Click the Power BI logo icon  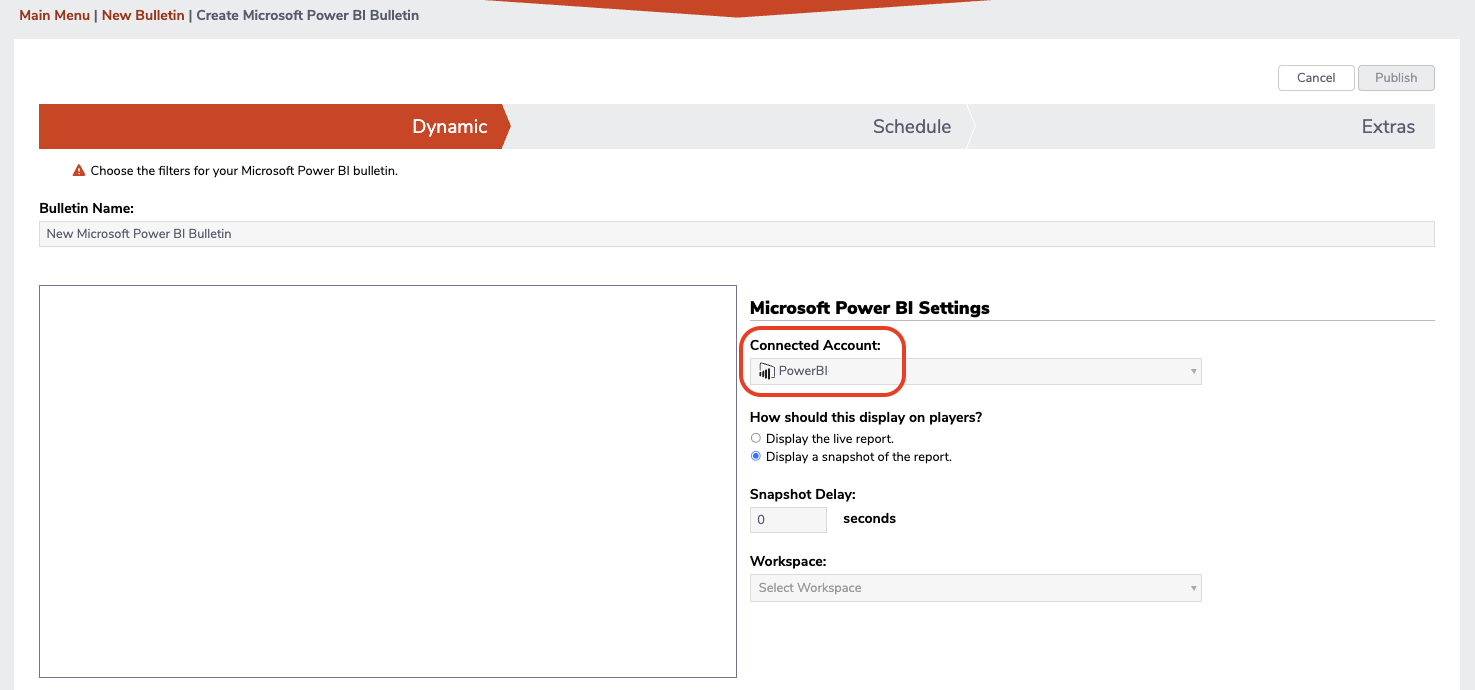click(x=767, y=371)
